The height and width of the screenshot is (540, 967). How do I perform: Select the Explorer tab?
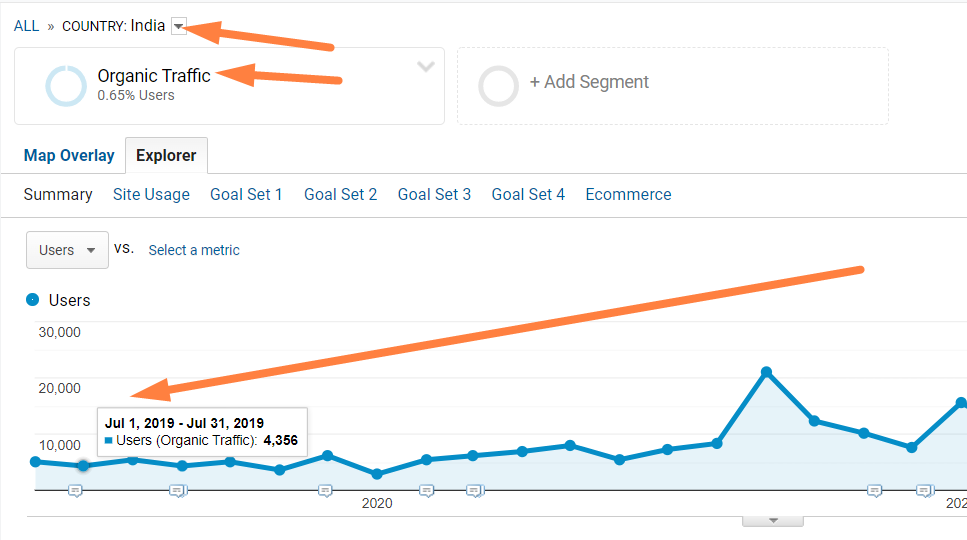point(167,155)
